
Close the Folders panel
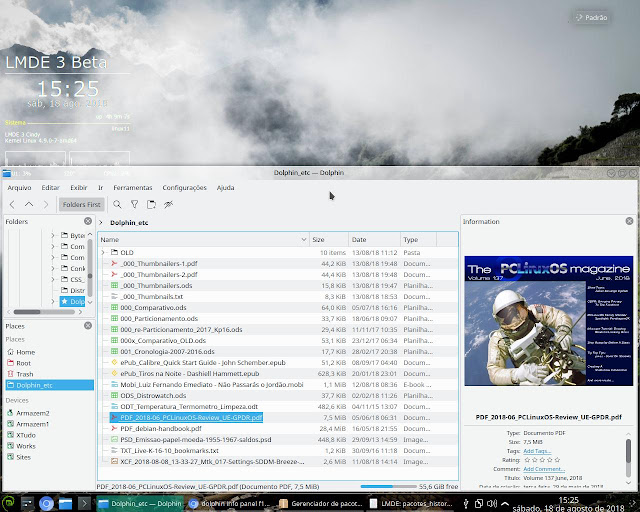click(x=88, y=221)
